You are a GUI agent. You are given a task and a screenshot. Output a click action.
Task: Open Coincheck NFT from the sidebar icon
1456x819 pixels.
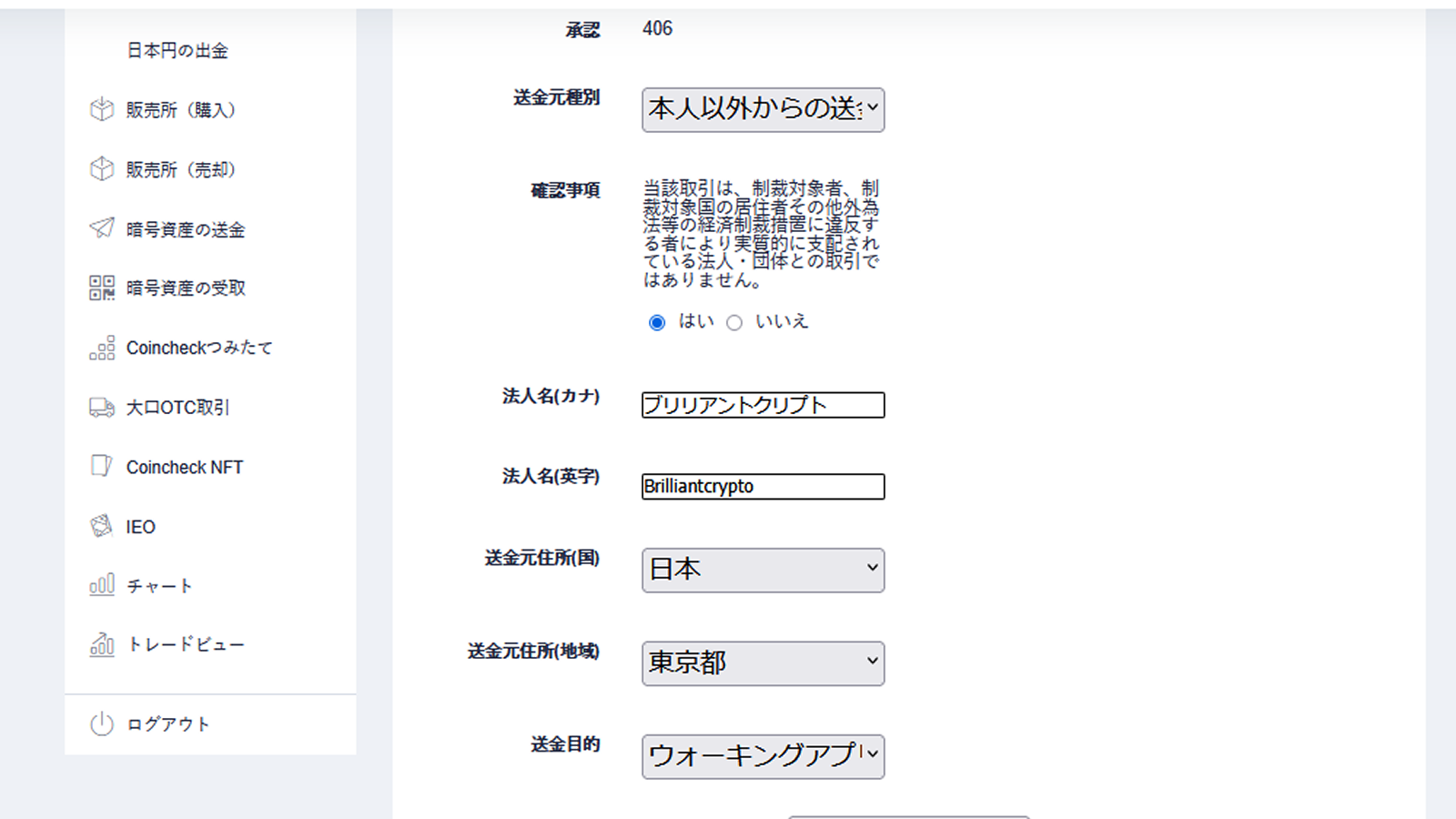[x=102, y=467]
